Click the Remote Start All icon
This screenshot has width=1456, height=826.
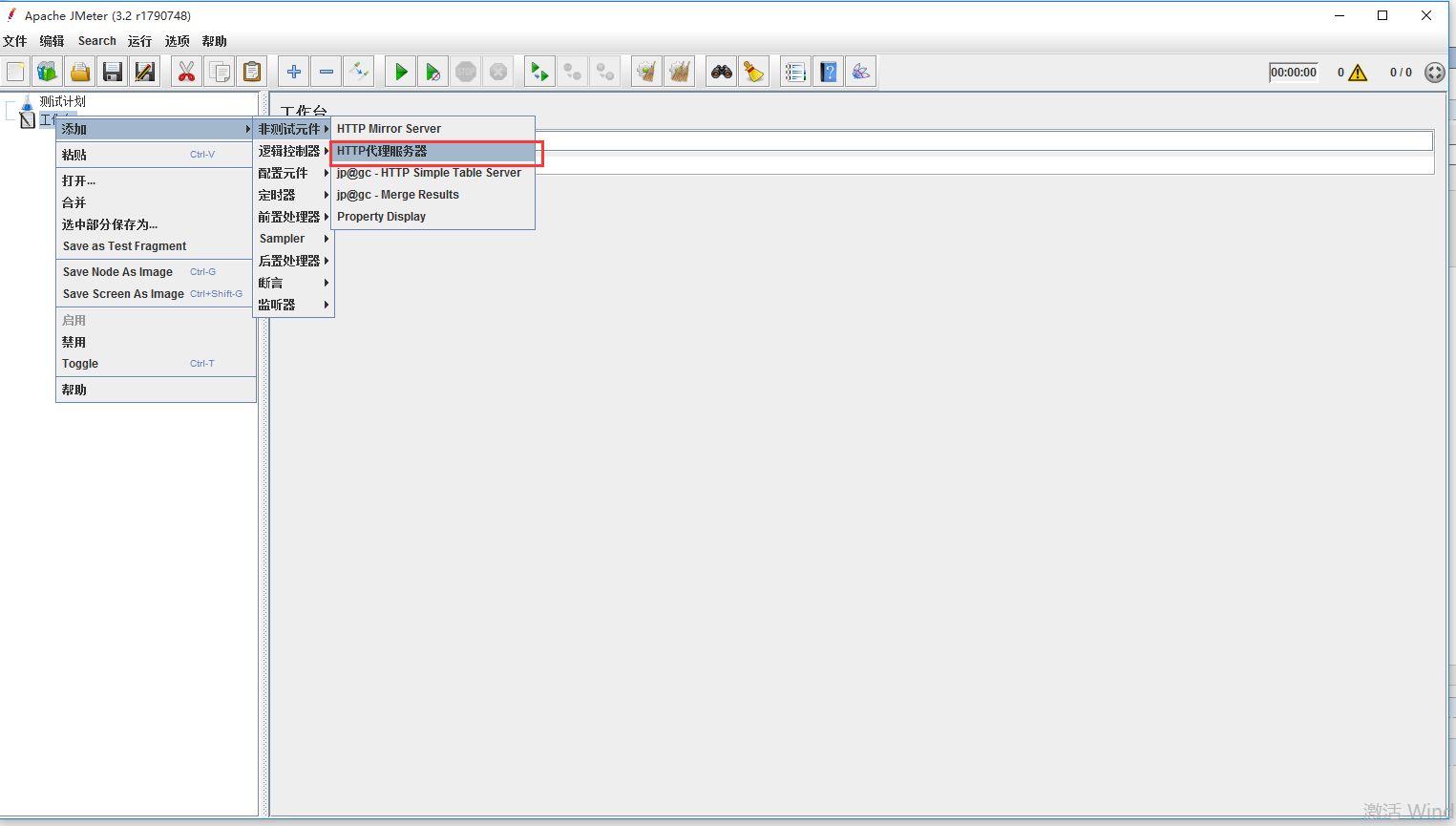click(x=540, y=72)
